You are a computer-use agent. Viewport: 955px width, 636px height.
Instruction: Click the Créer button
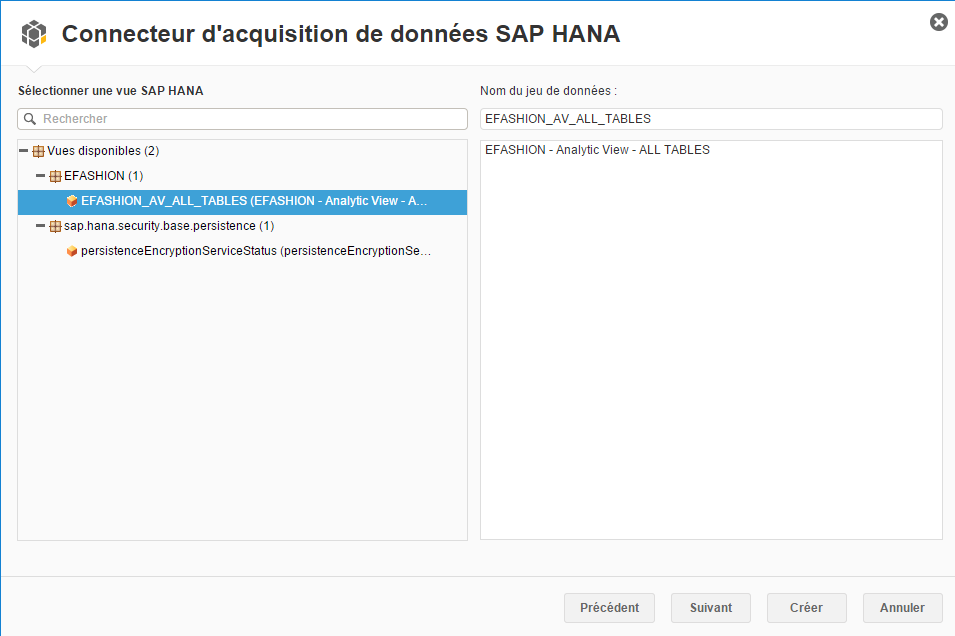[806, 608]
